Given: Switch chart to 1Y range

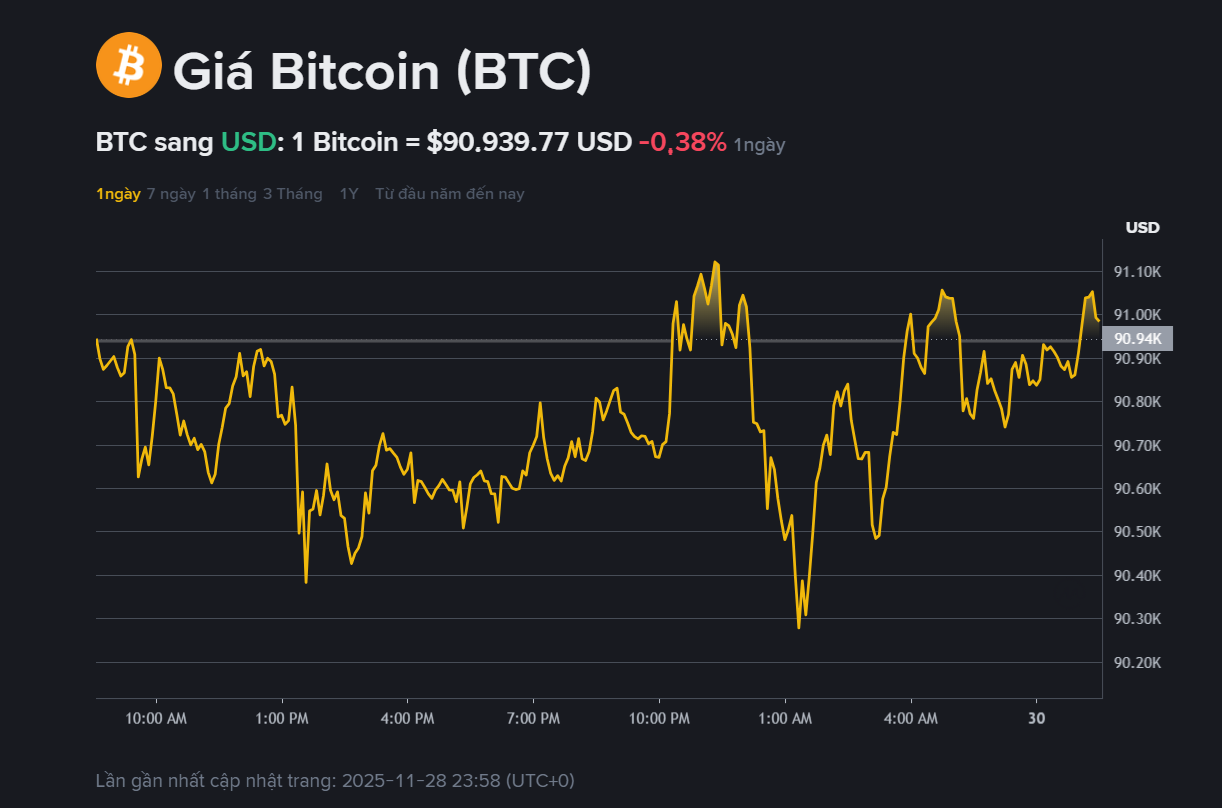Looking at the screenshot, I should [x=348, y=194].
